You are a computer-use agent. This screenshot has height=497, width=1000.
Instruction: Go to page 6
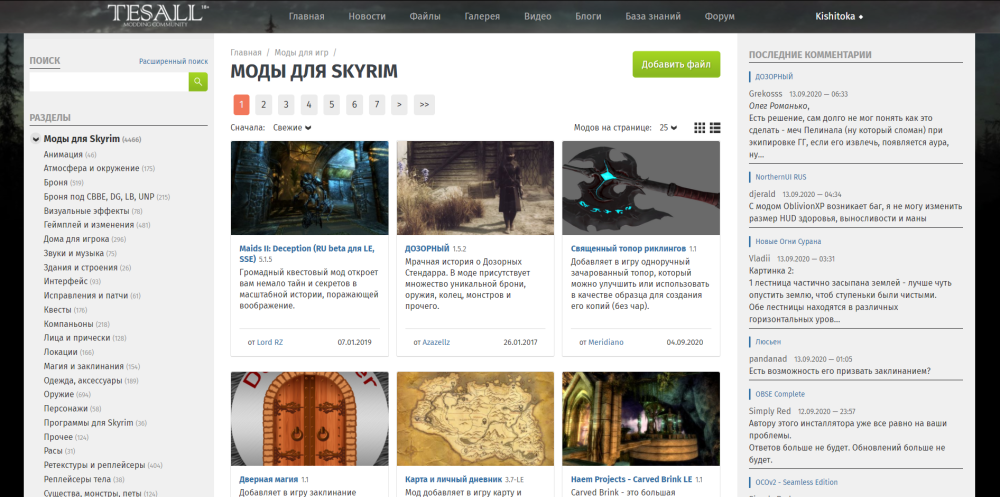click(354, 104)
